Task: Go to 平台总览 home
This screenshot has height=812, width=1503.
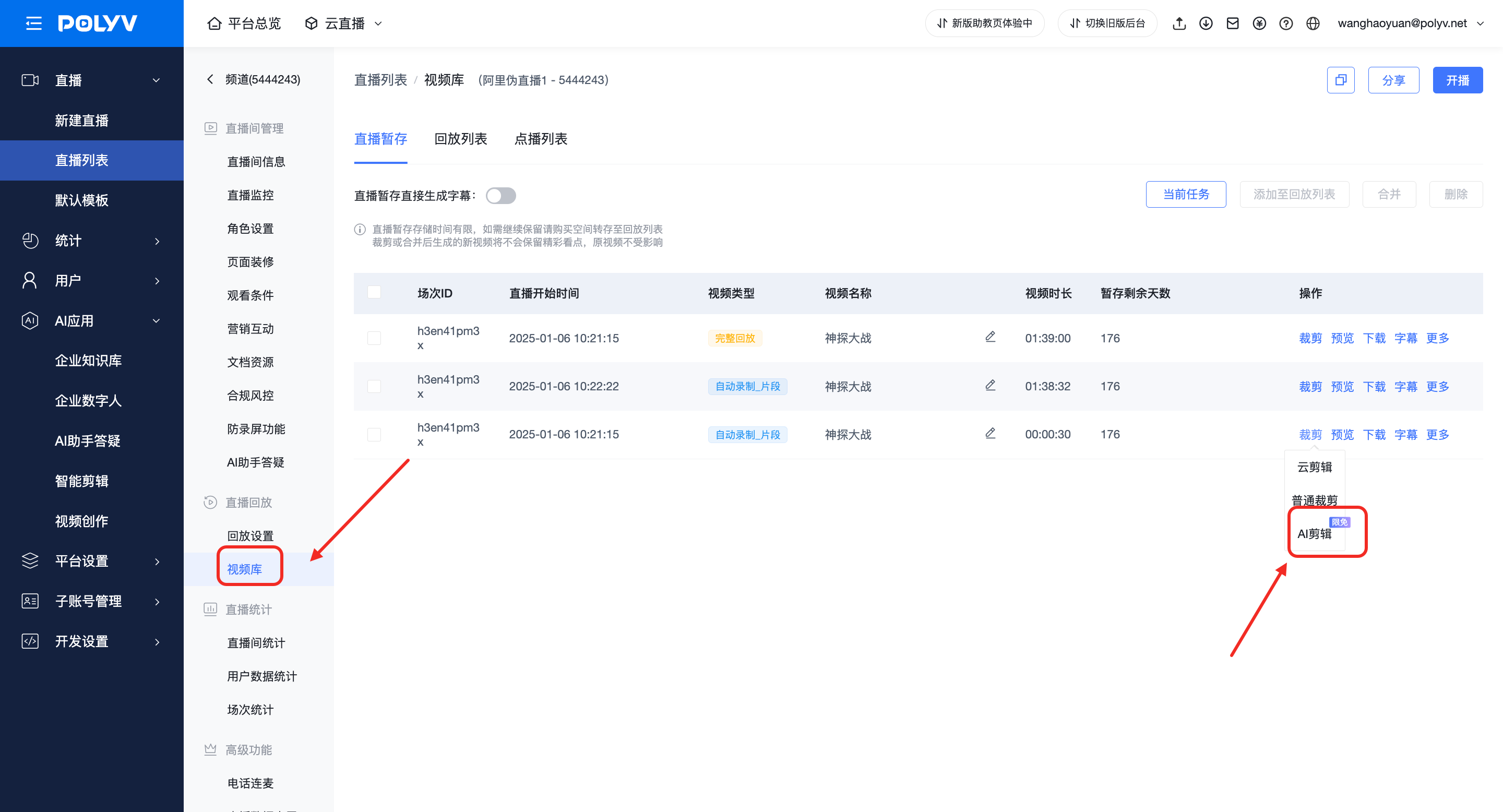Action: tap(244, 23)
